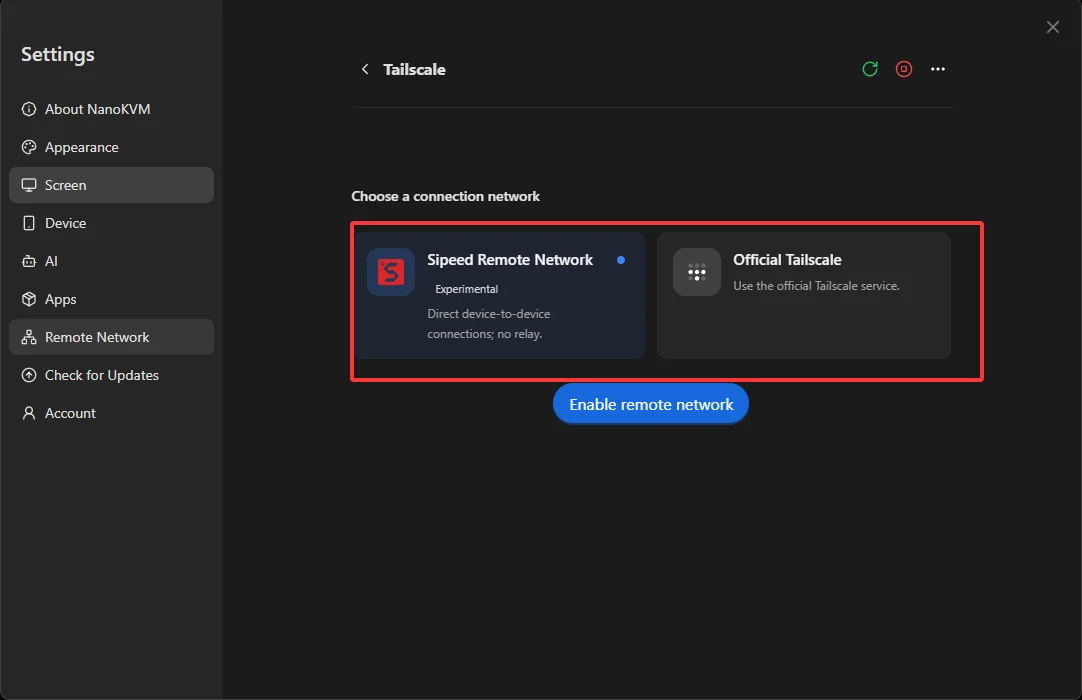The image size is (1082, 700).
Task: Click the Account person icon
Action: 29,413
